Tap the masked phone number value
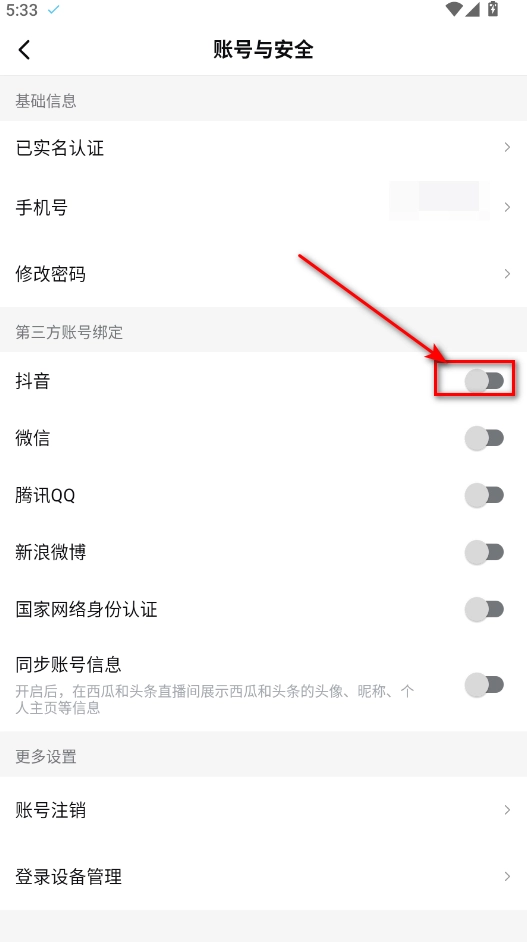 (x=439, y=200)
